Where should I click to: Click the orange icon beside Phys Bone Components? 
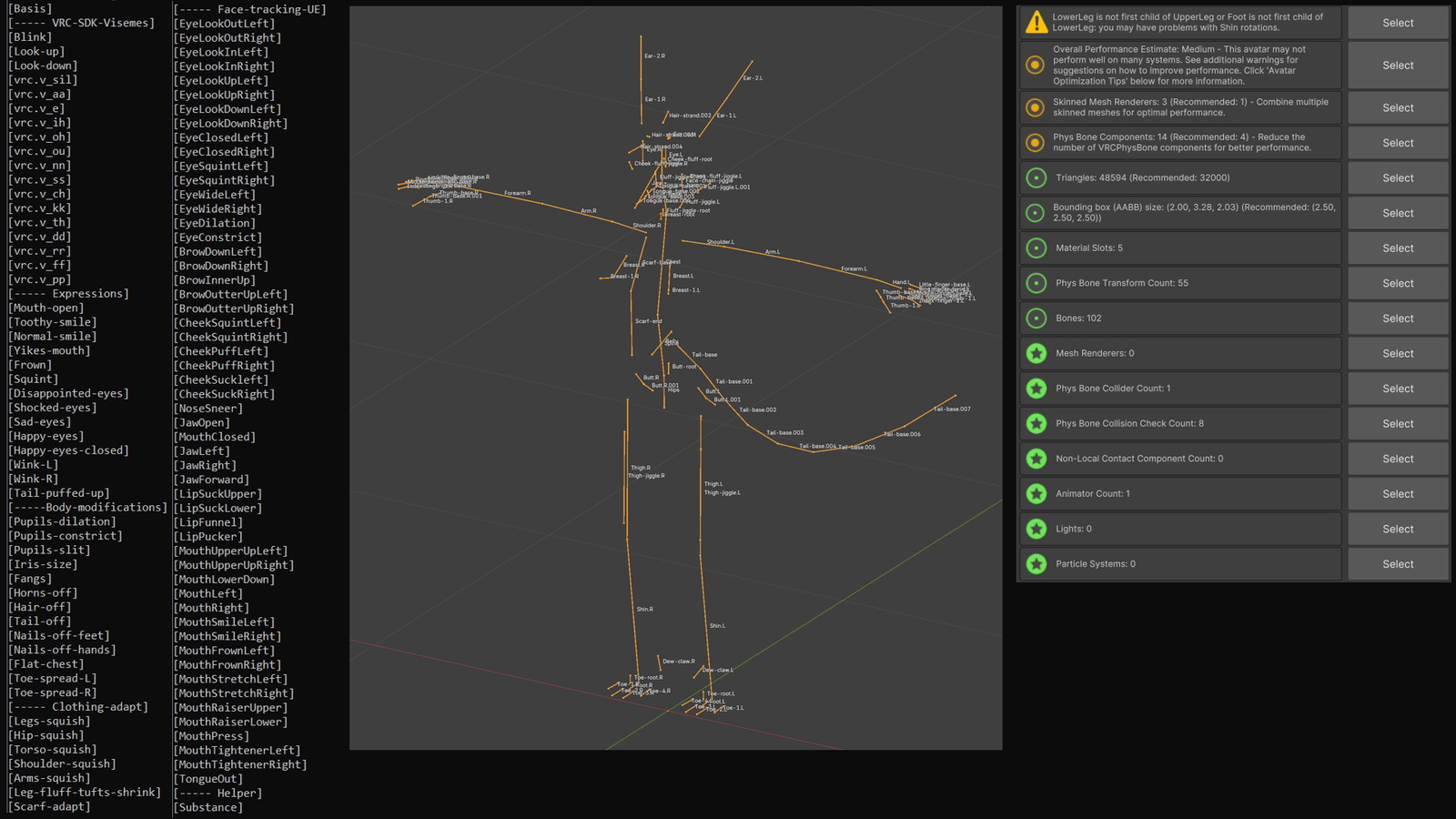pyautogui.click(x=1036, y=143)
